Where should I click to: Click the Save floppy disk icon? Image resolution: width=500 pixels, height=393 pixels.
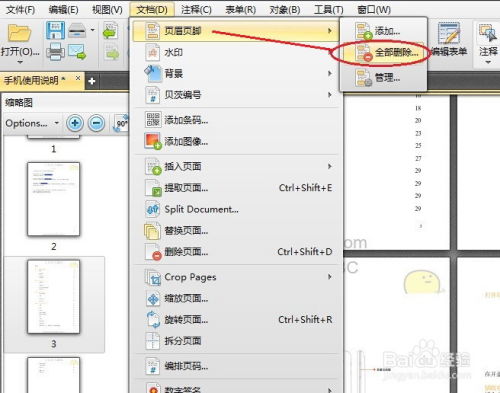55,31
